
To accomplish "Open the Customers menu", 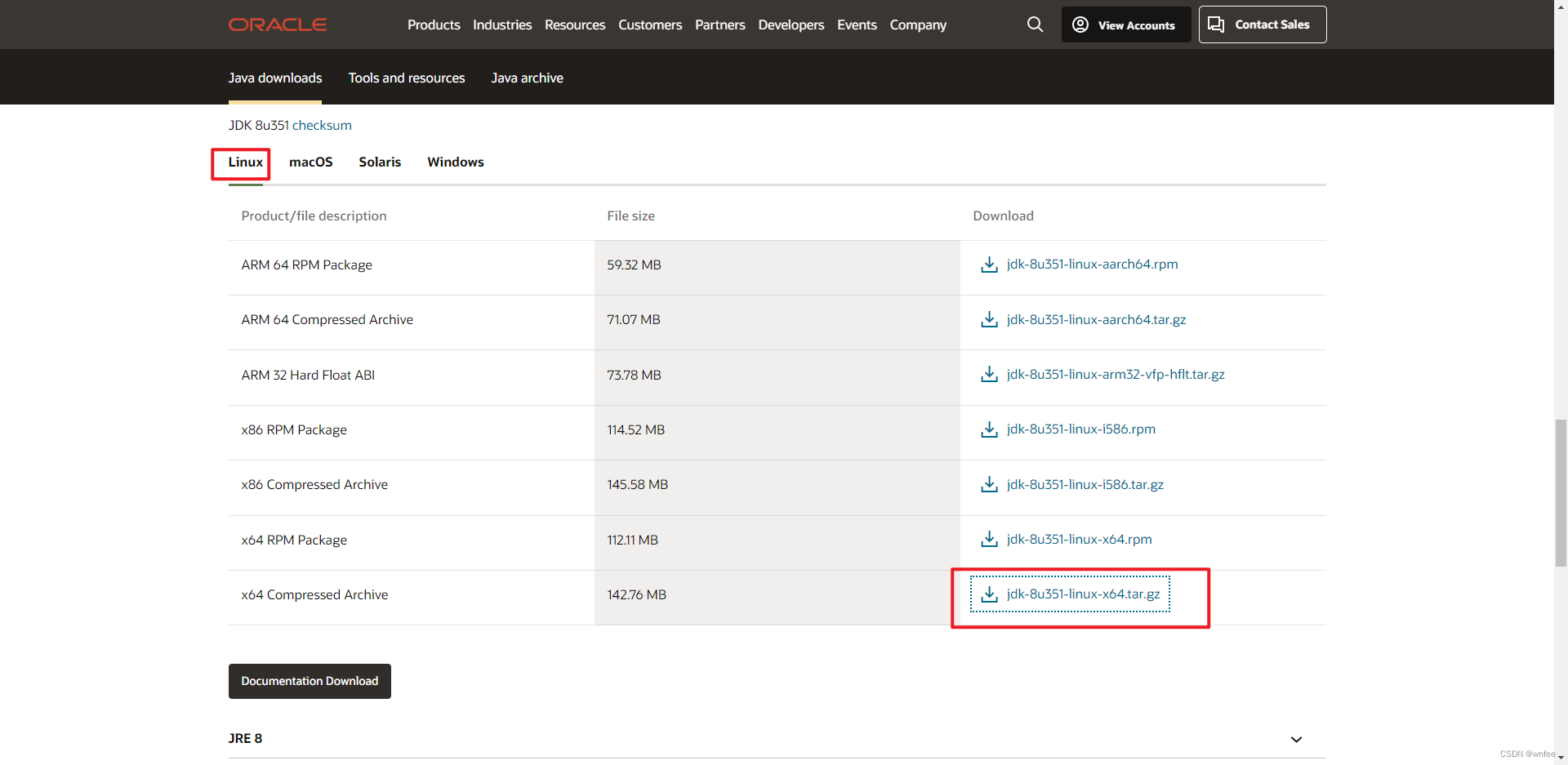I will point(650,24).
